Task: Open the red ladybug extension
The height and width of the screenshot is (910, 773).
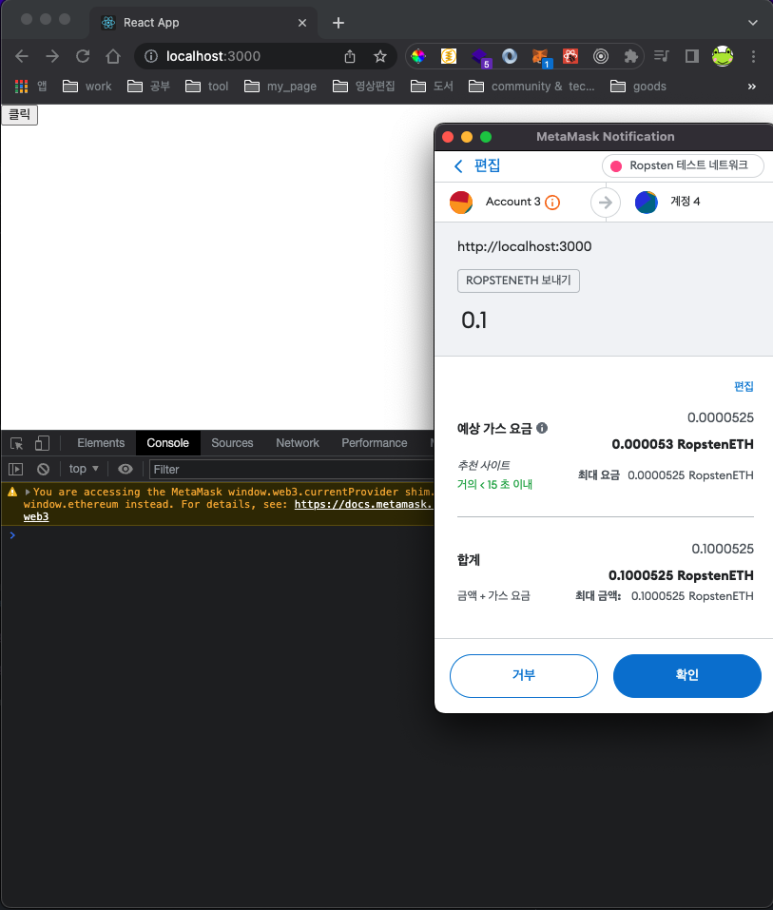Action: (x=570, y=56)
